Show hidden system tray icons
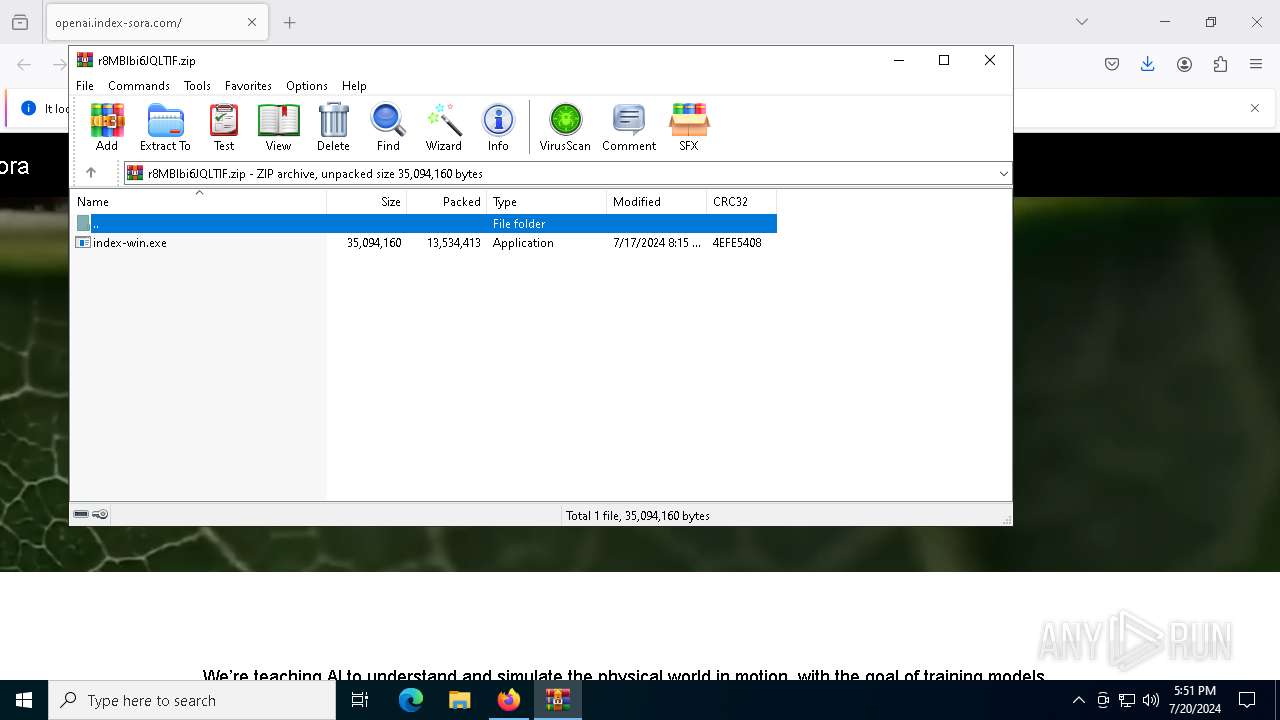1280x720 pixels. point(1078,700)
